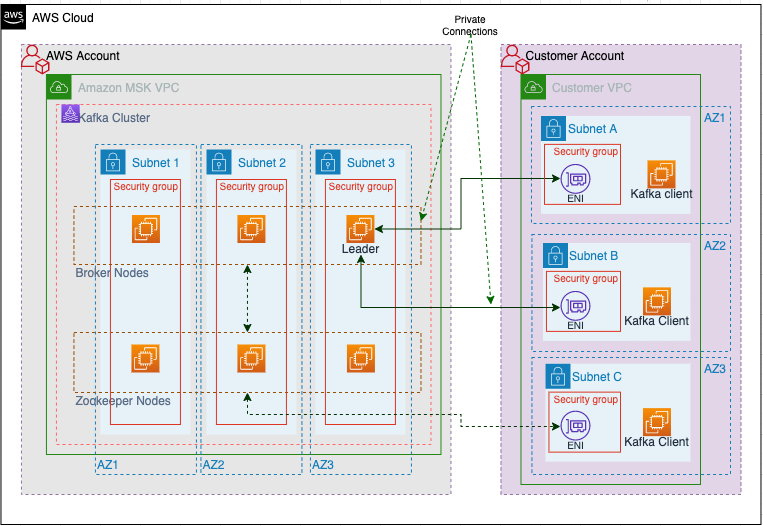
Task: Click the AZ3 label beside Subnet C
Action: (715, 369)
